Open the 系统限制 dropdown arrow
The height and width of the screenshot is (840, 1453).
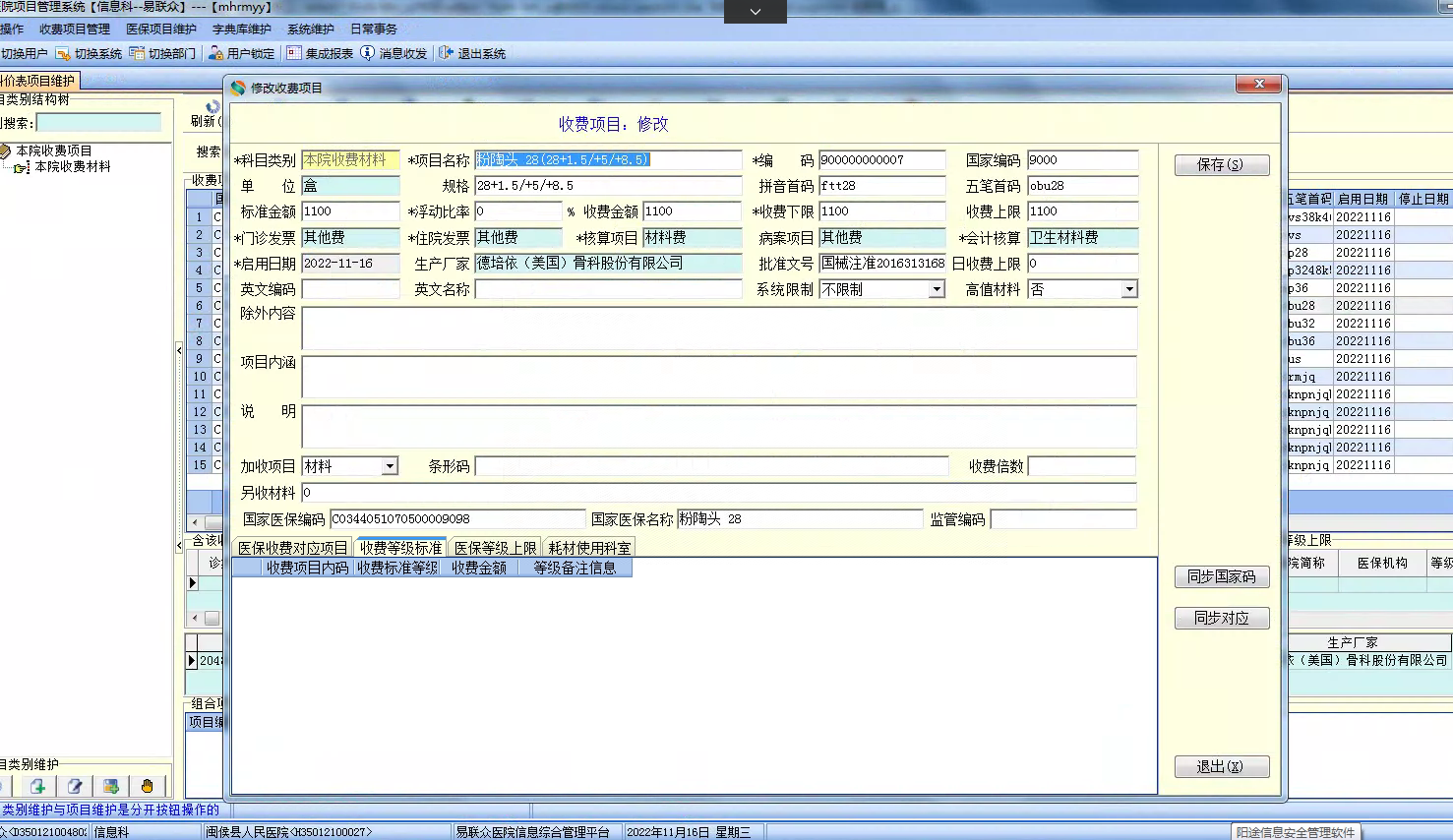(937, 289)
